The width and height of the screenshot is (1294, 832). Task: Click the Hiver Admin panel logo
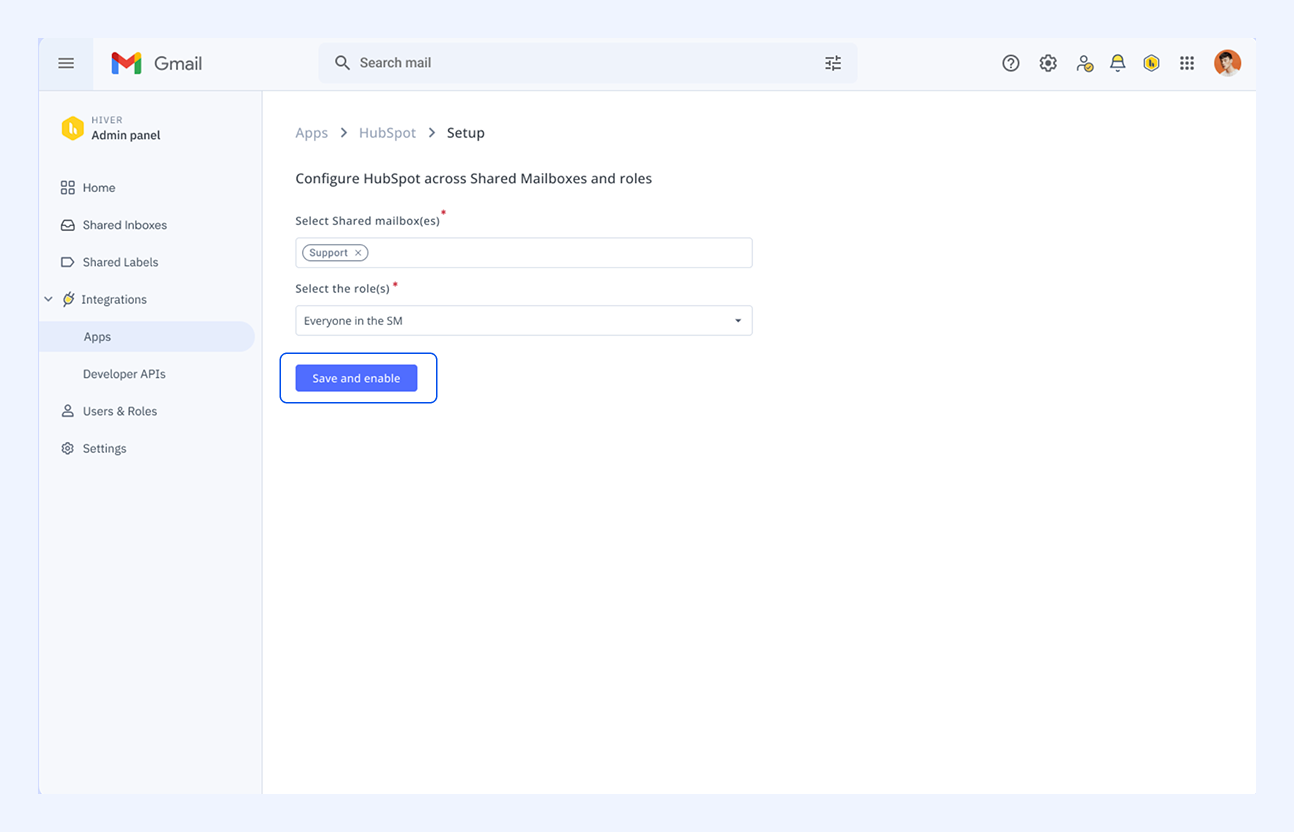pyautogui.click(x=72, y=128)
